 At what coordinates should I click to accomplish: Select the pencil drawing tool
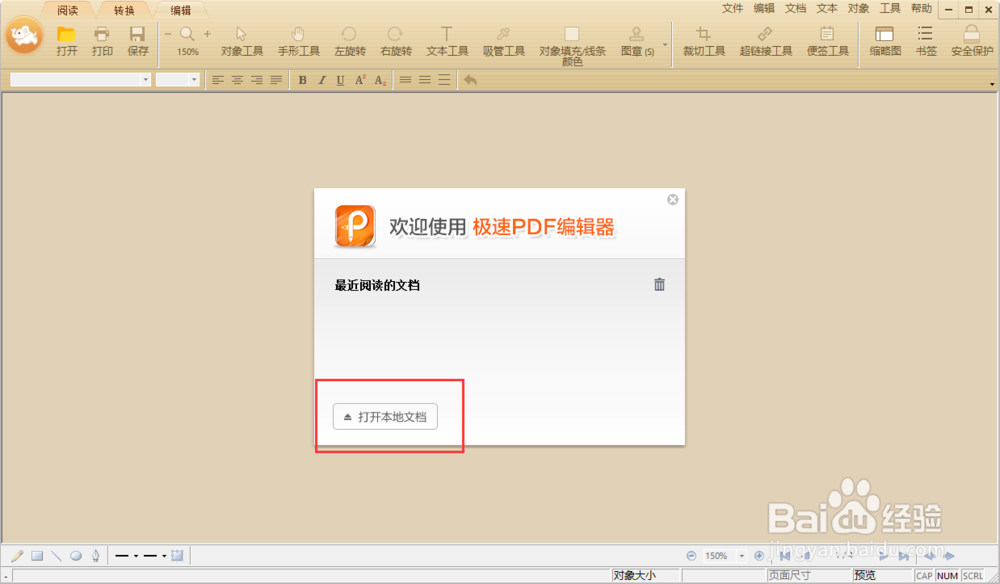point(17,555)
